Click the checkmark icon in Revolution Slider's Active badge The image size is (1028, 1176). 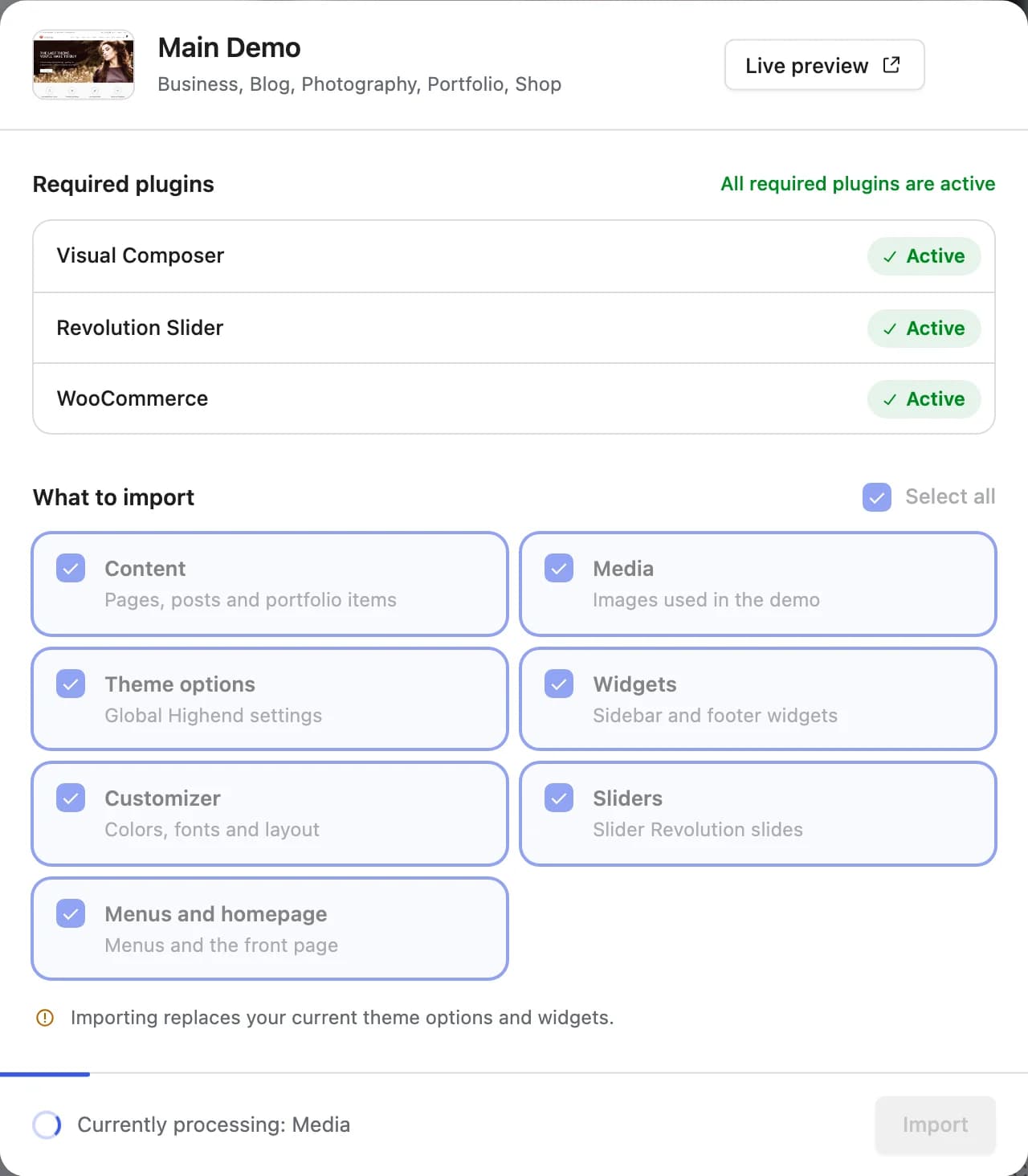tap(890, 329)
